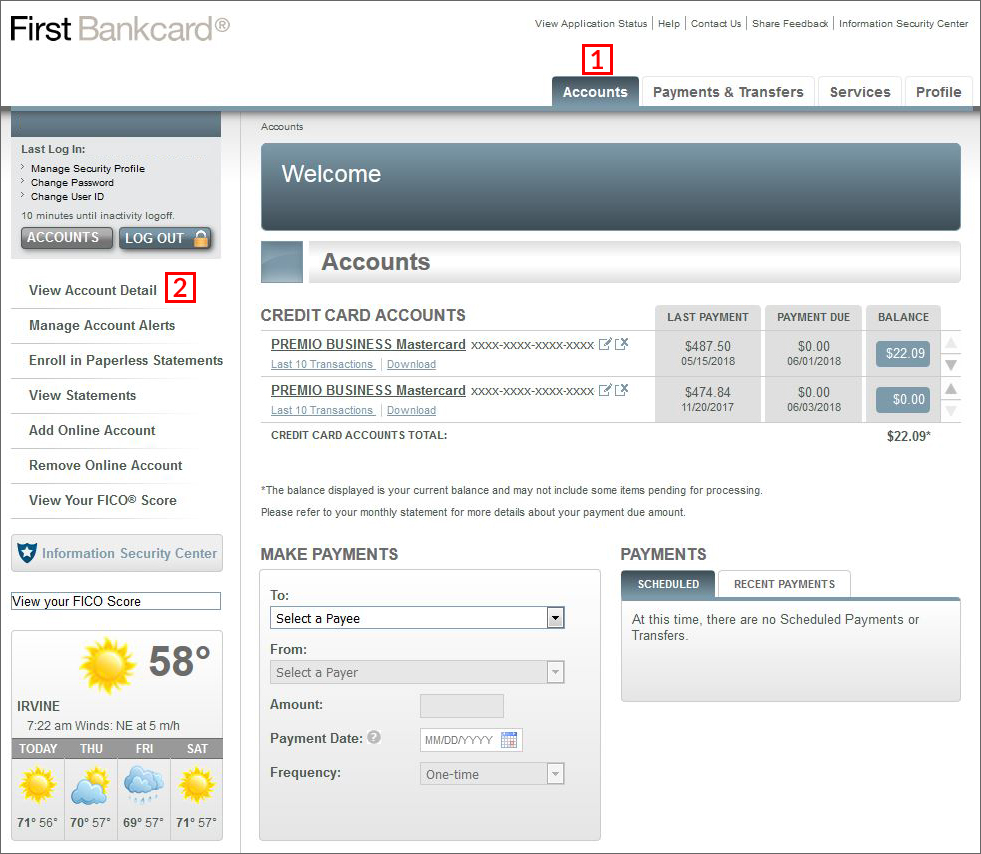Image resolution: width=981 pixels, height=854 pixels.
Task: Click the greyed-out up arrow beside the $22.09 balance
Action: 951,342
